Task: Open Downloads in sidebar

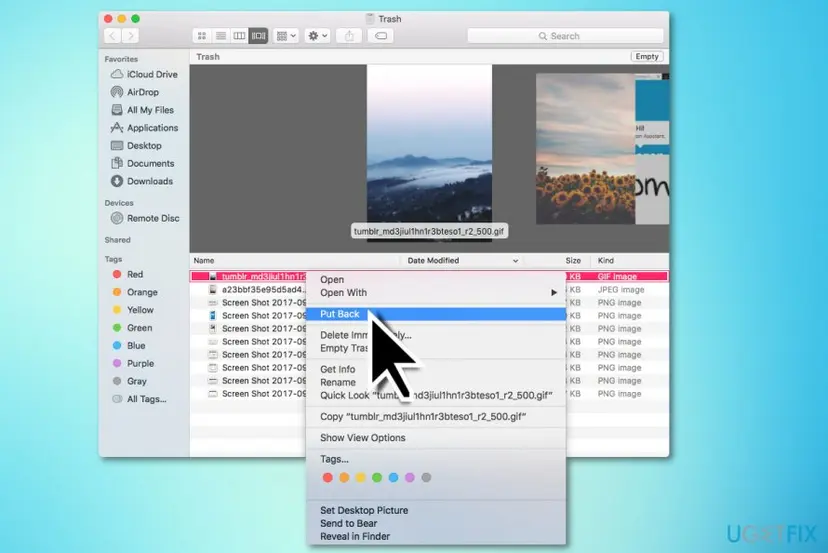Action: [x=142, y=181]
